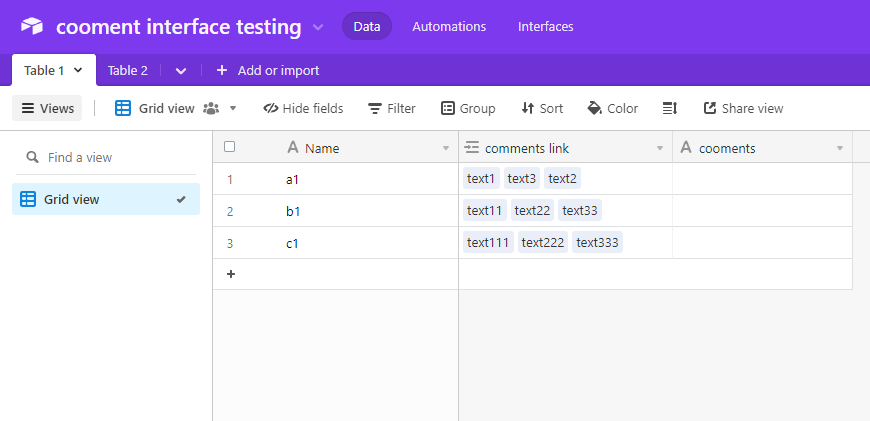The height and width of the screenshot is (421, 870).
Task: Open the Filter lines icon
Action: (x=375, y=109)
